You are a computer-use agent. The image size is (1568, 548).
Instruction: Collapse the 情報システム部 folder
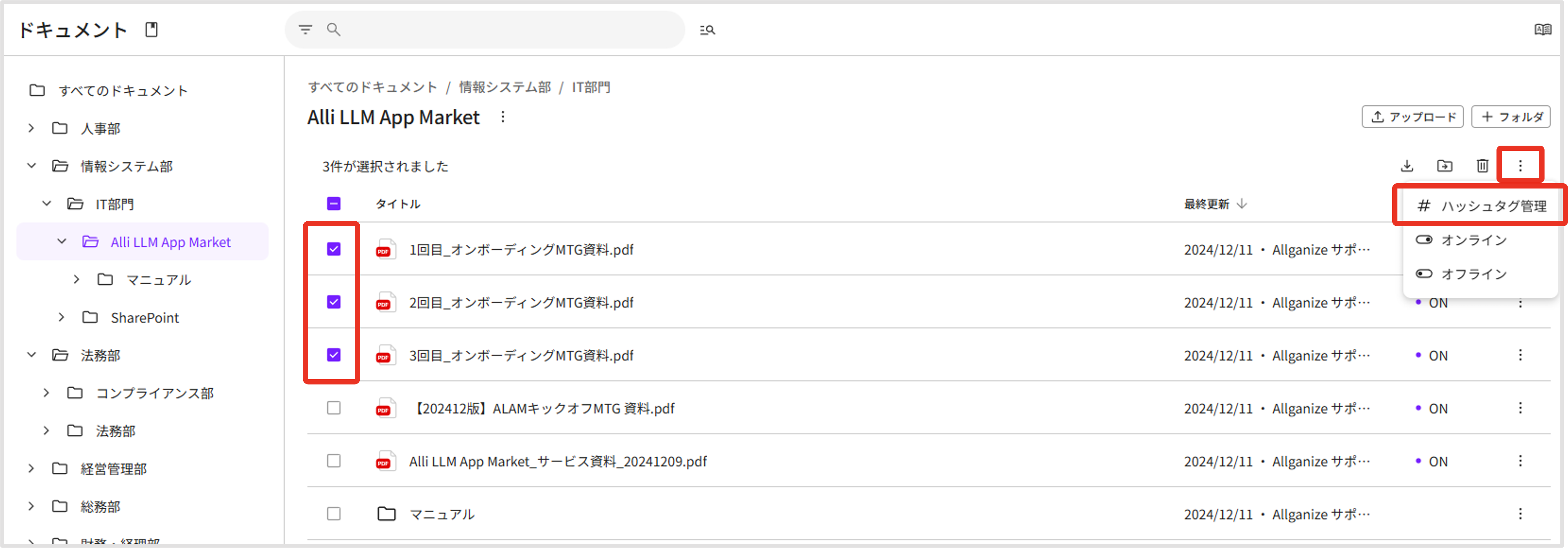31,166
